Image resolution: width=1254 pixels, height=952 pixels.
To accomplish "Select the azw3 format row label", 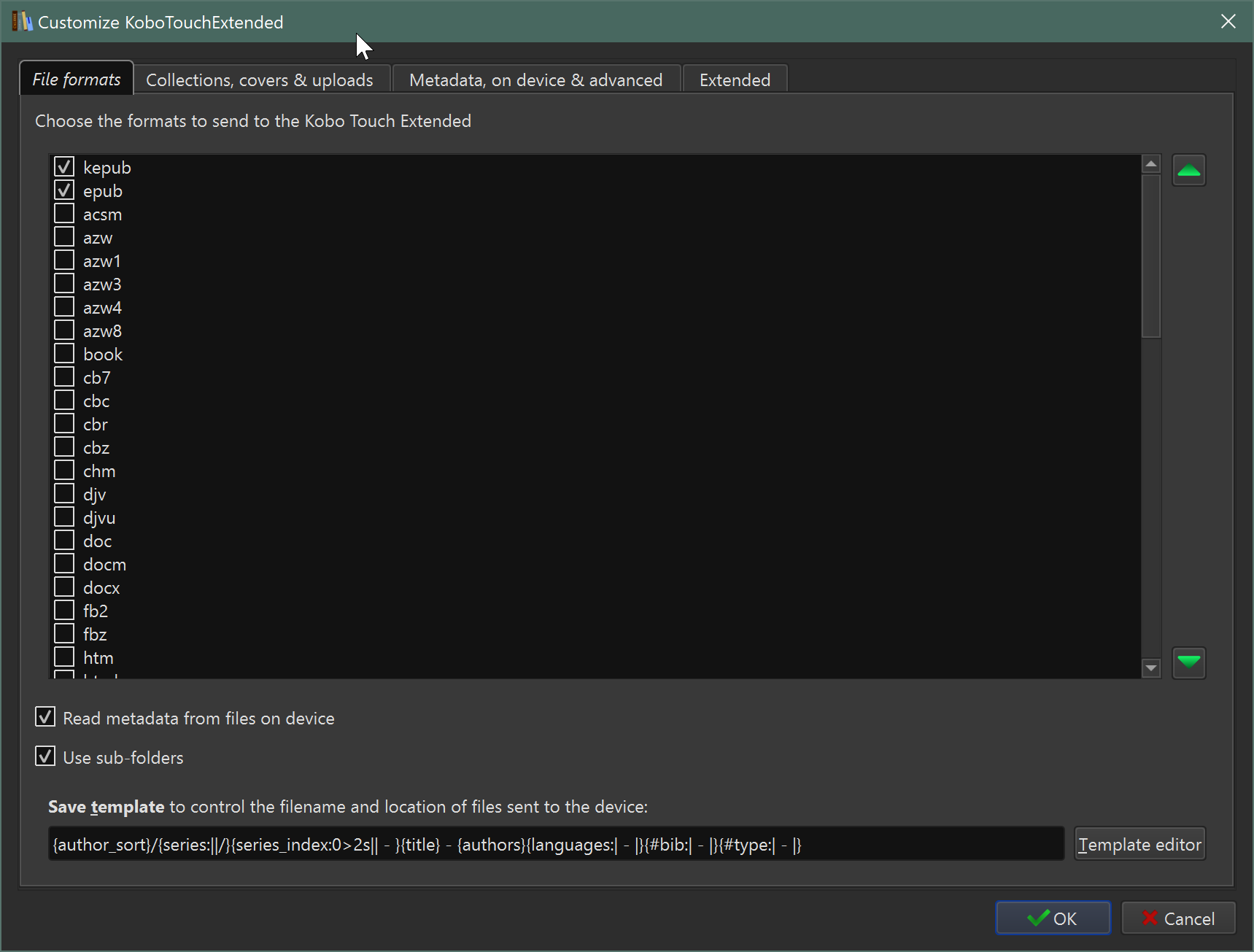I will [x=102, y=285].
